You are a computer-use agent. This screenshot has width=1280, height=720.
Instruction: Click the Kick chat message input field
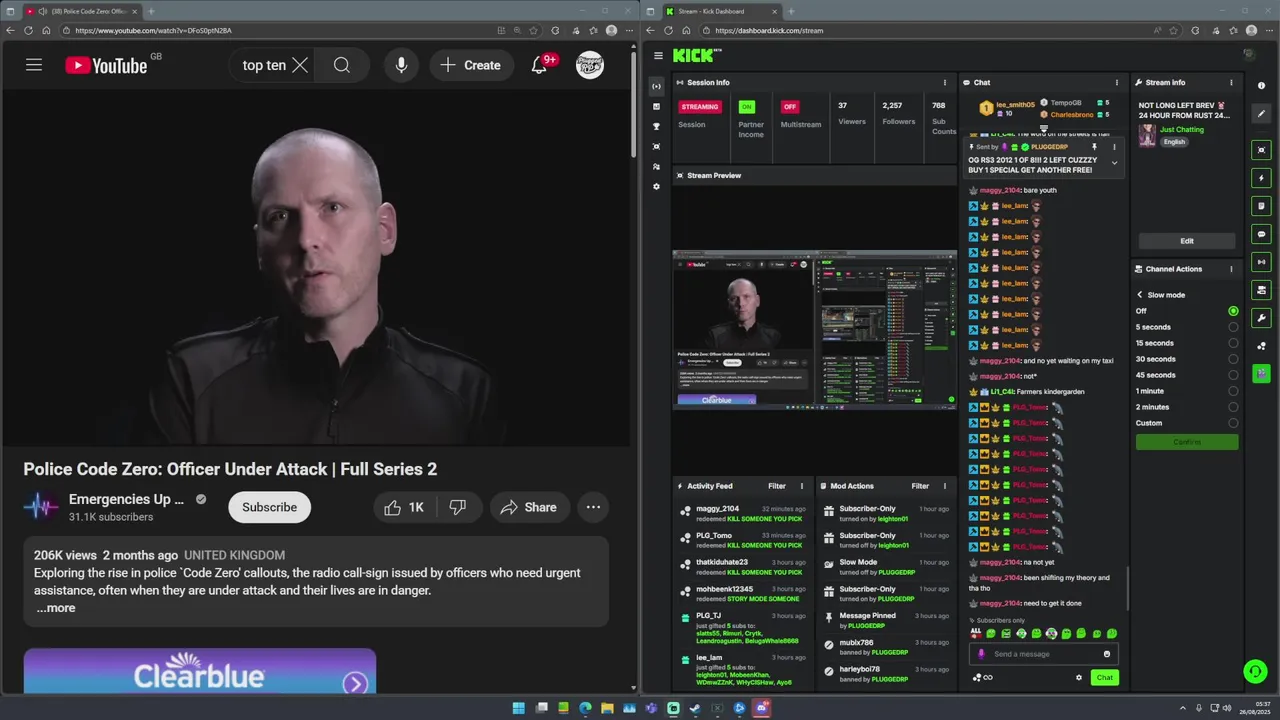tap(1044, 654)
